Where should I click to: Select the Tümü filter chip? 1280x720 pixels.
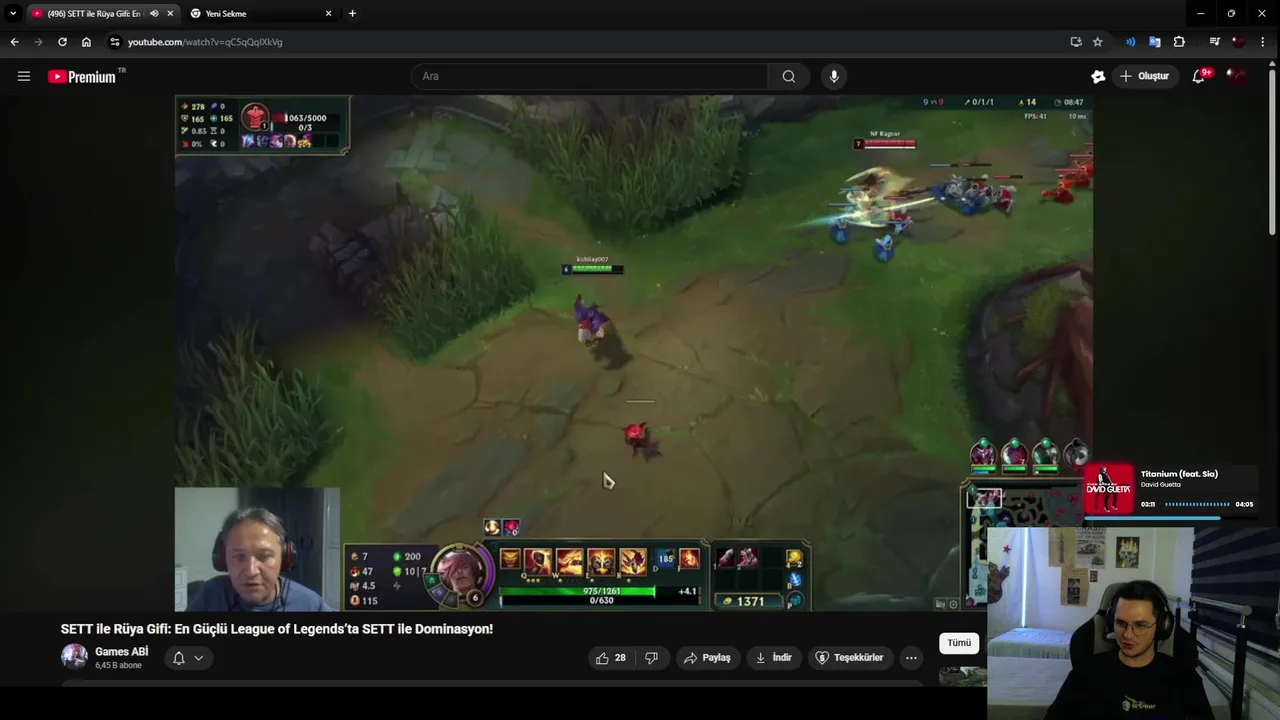(959, 643)
